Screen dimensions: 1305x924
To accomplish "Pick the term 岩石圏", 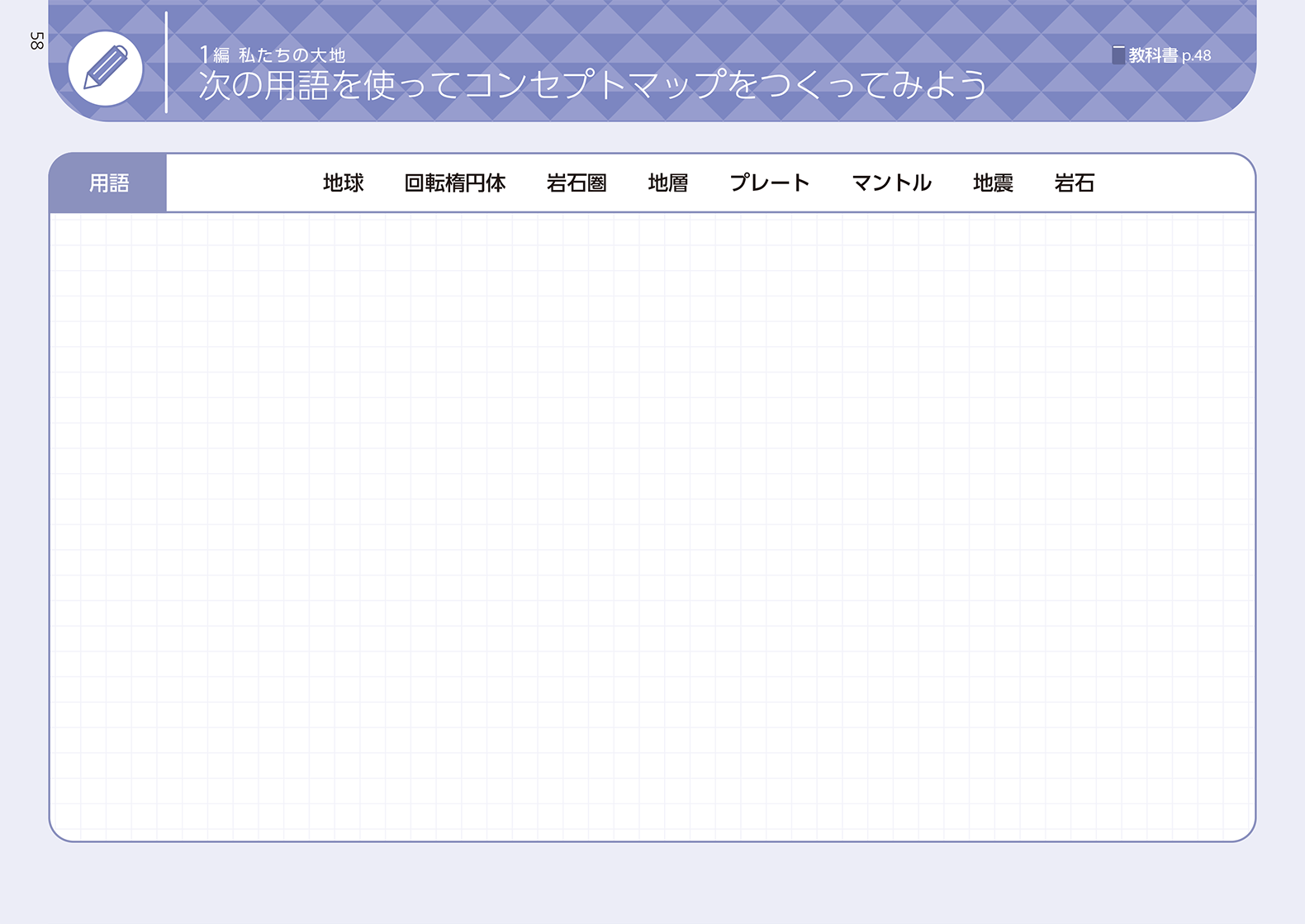I will [x=577, y=183].
